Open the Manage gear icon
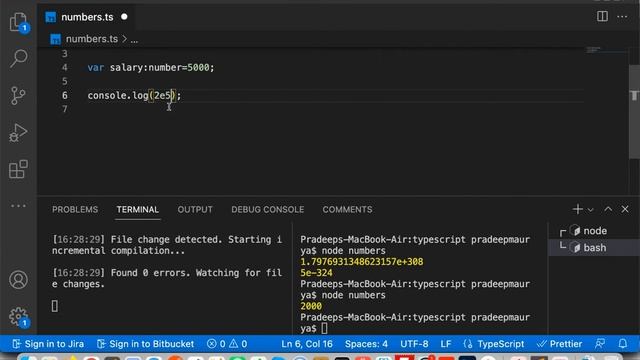This screenshot has width=640, height=360. (18, 317)
